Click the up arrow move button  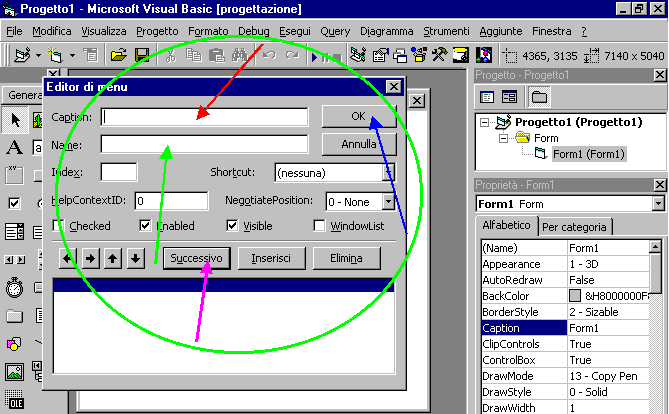pos(113,258)
